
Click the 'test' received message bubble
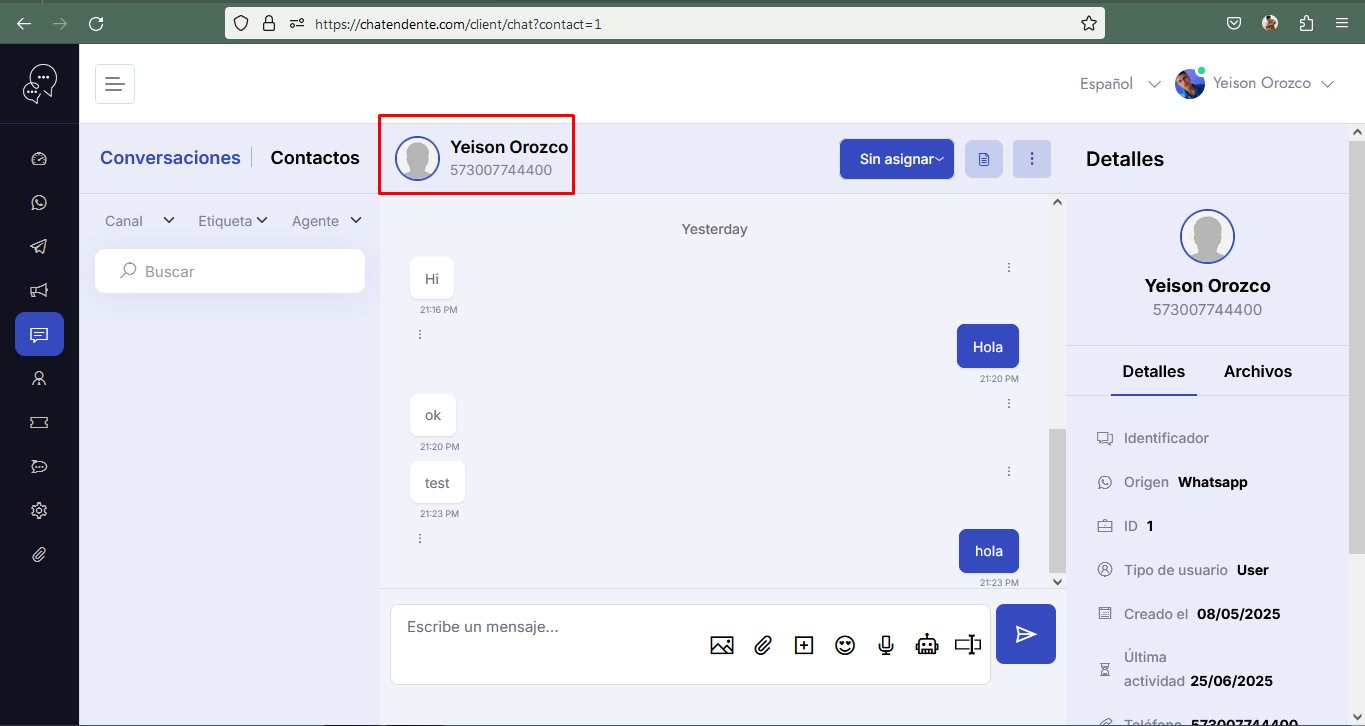pos(437,483)
